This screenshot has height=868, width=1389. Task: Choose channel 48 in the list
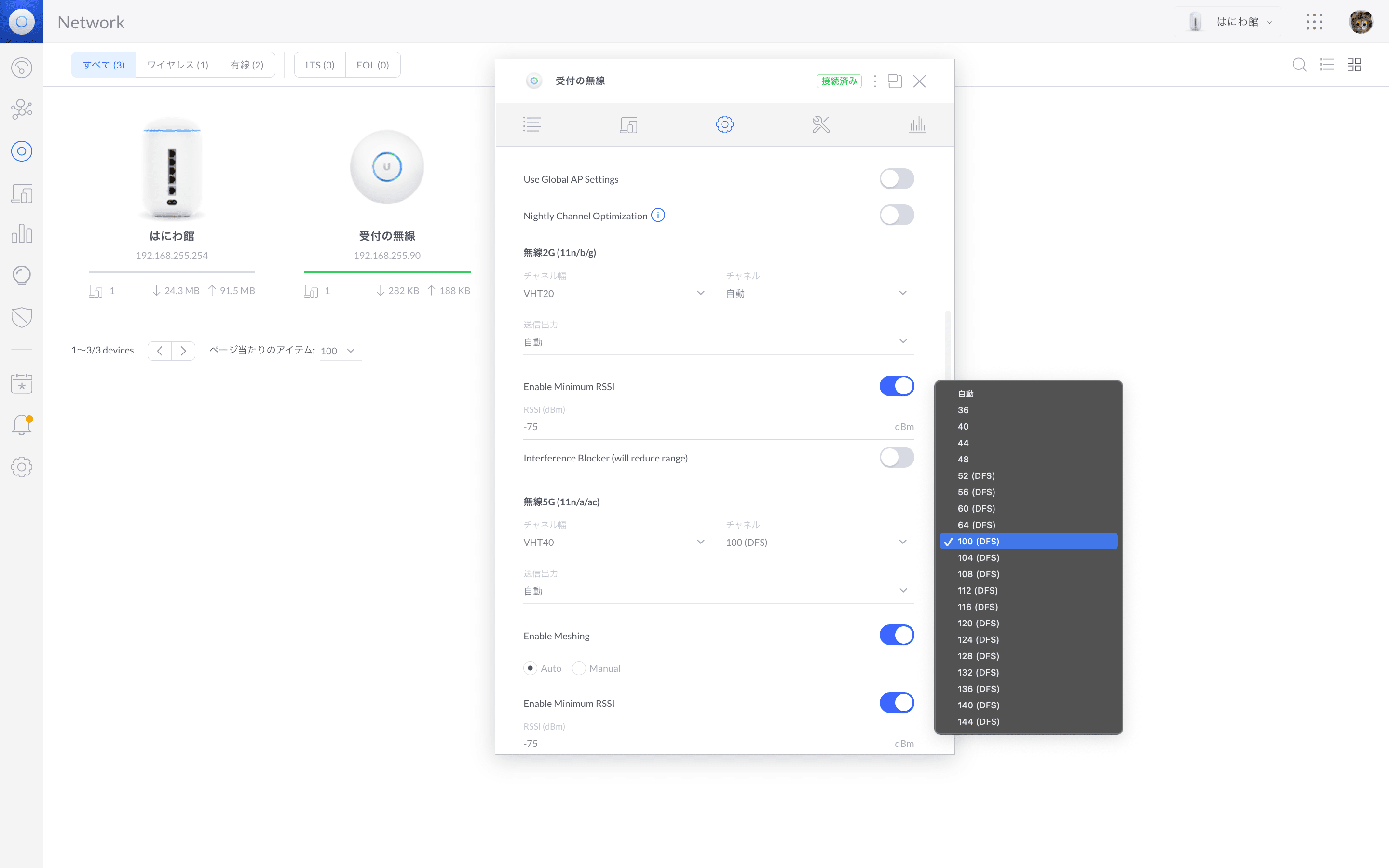pyautogui.click(x=1028, y=459)
